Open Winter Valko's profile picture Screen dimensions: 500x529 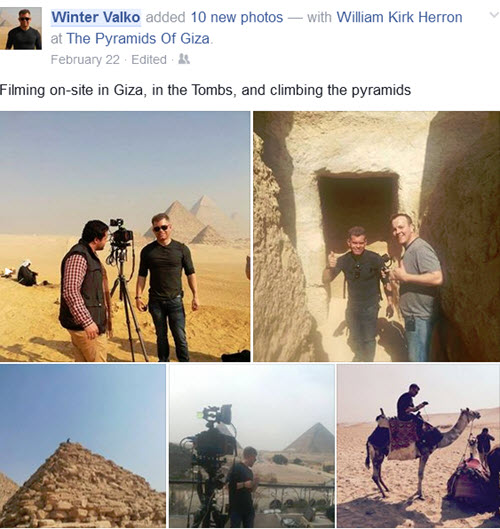coord(21,28)
